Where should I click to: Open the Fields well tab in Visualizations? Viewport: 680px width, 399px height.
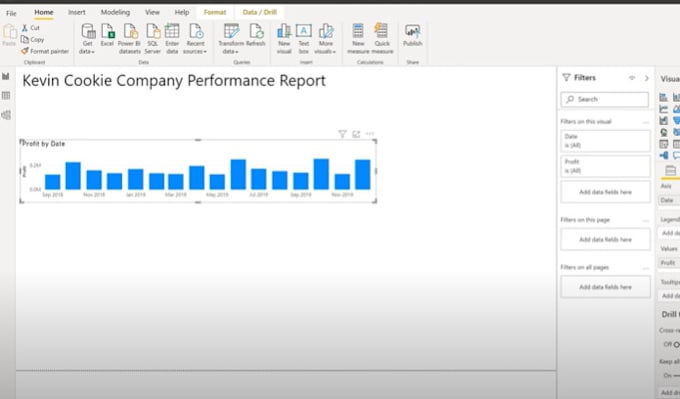[x=670, y=170]
